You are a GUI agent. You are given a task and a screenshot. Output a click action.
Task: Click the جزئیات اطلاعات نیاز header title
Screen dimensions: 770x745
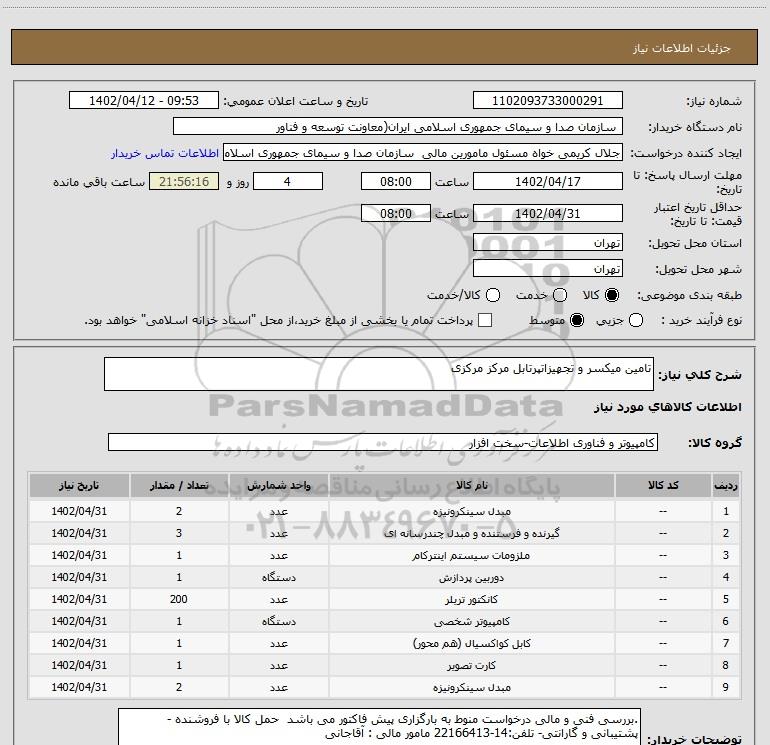point(682,48)
